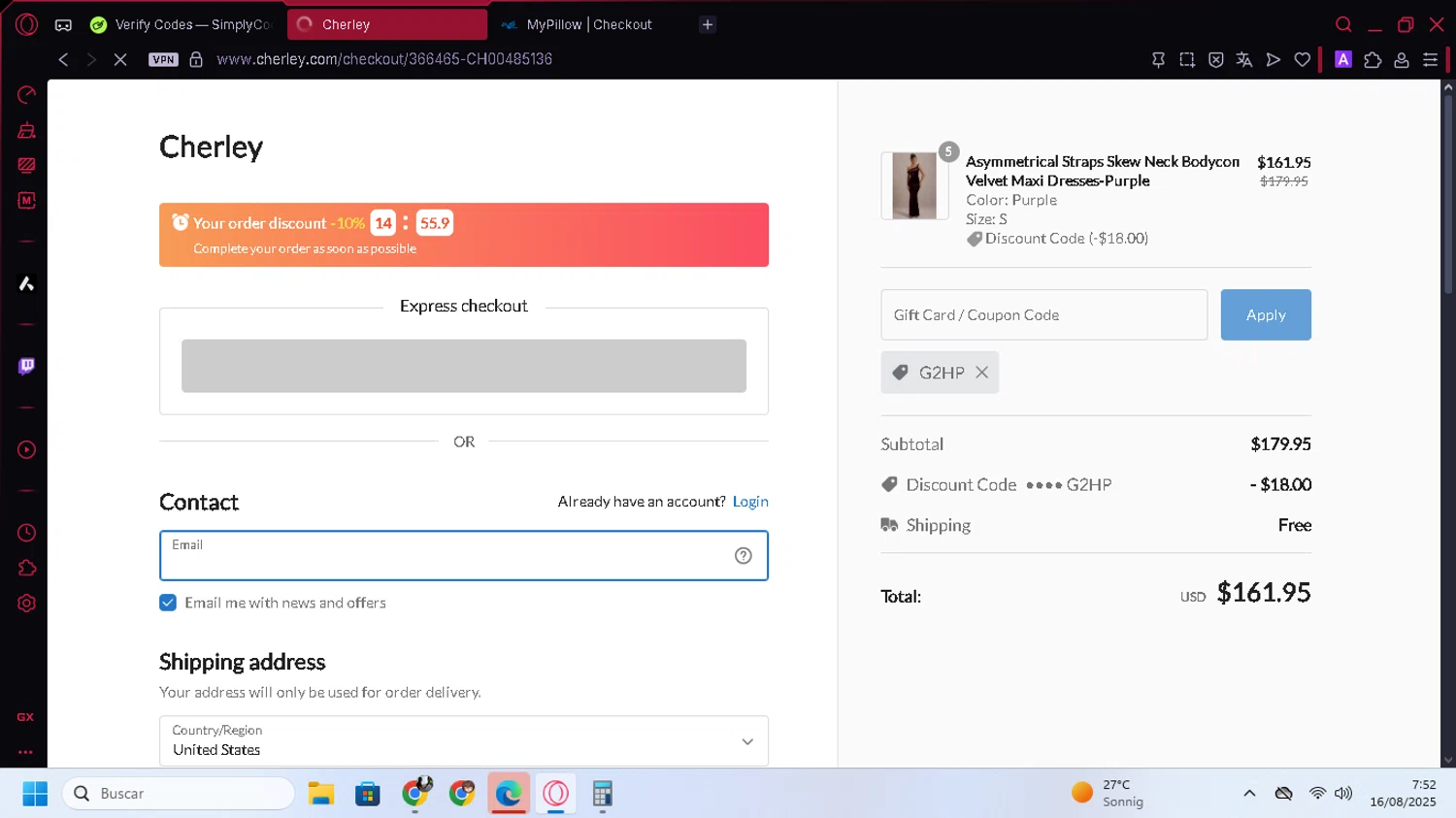Click the gray express checkout button
The width and height of the screenshot is (1456, 818).
464,366
